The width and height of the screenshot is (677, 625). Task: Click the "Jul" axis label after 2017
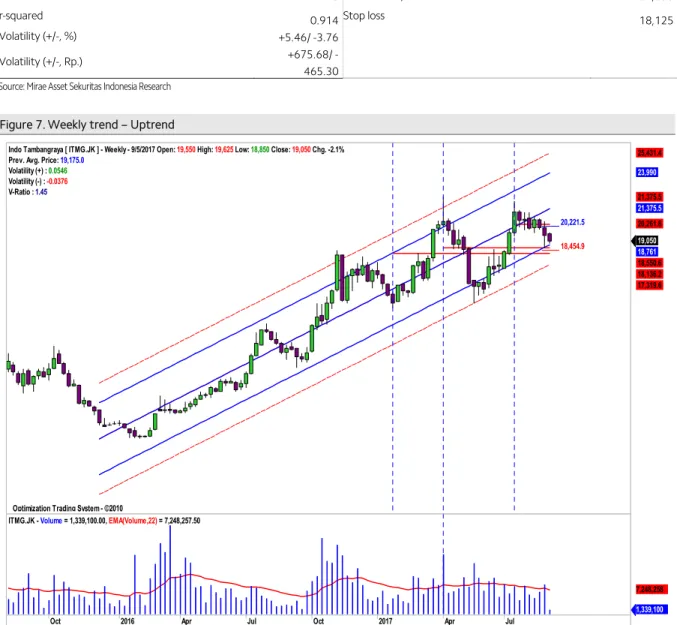[x=510, y=621]
